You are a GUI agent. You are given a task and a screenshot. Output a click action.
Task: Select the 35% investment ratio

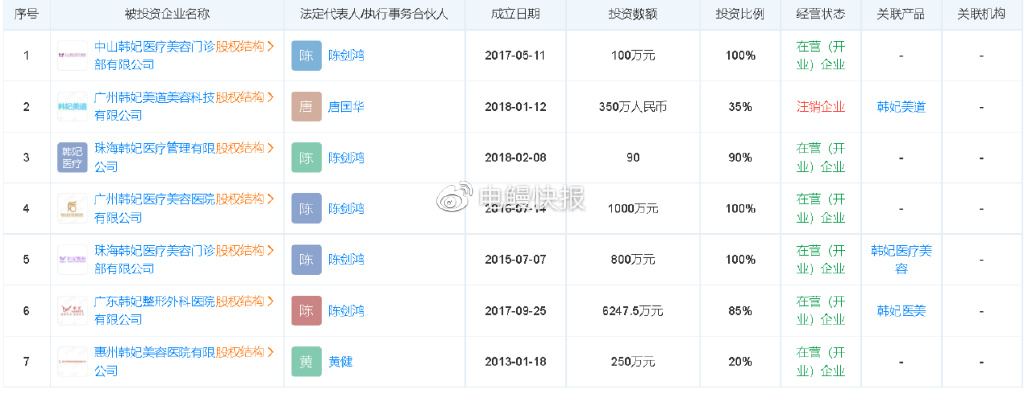tap(740, 106)
